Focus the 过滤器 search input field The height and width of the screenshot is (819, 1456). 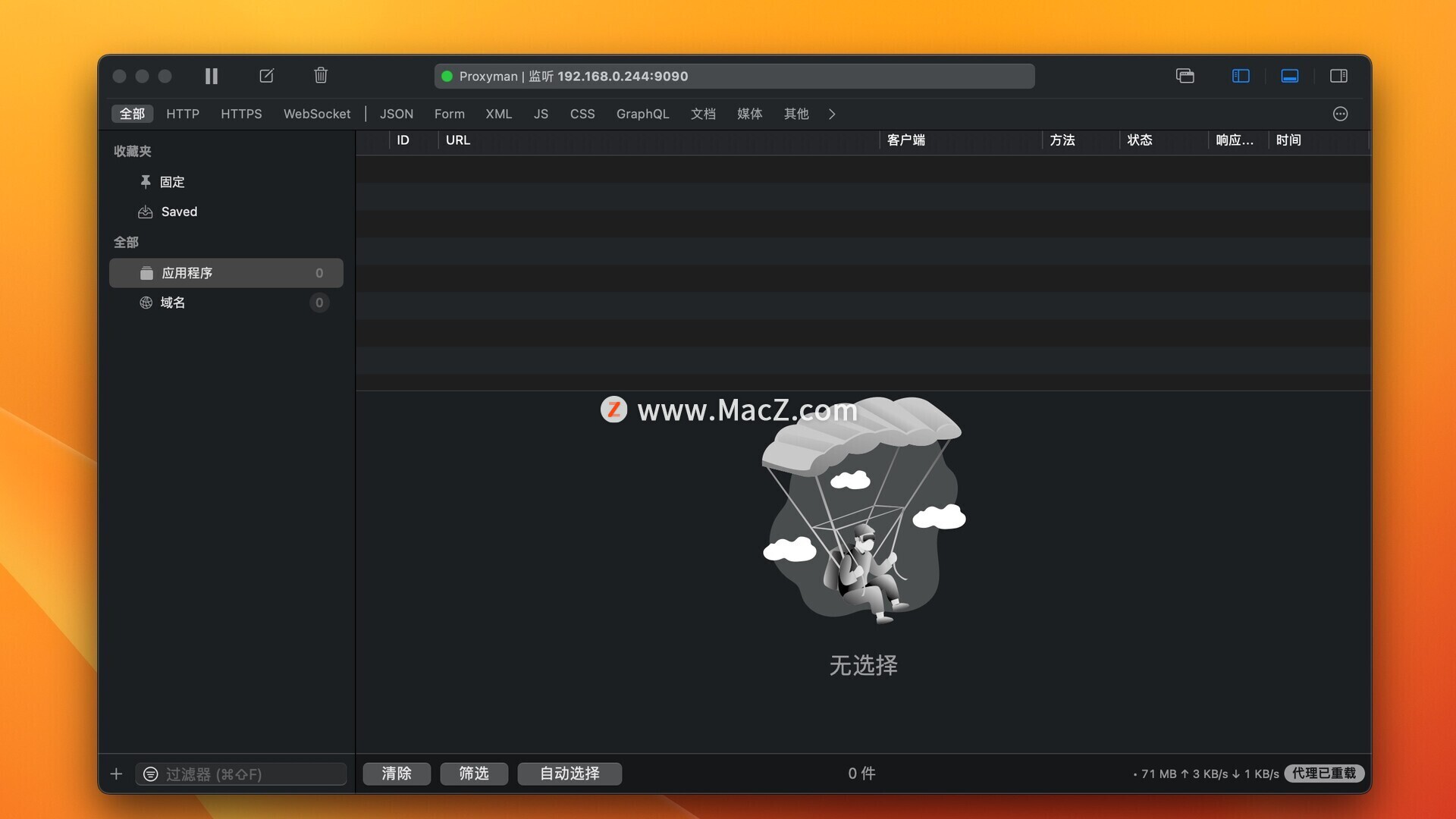coord(241,774)
